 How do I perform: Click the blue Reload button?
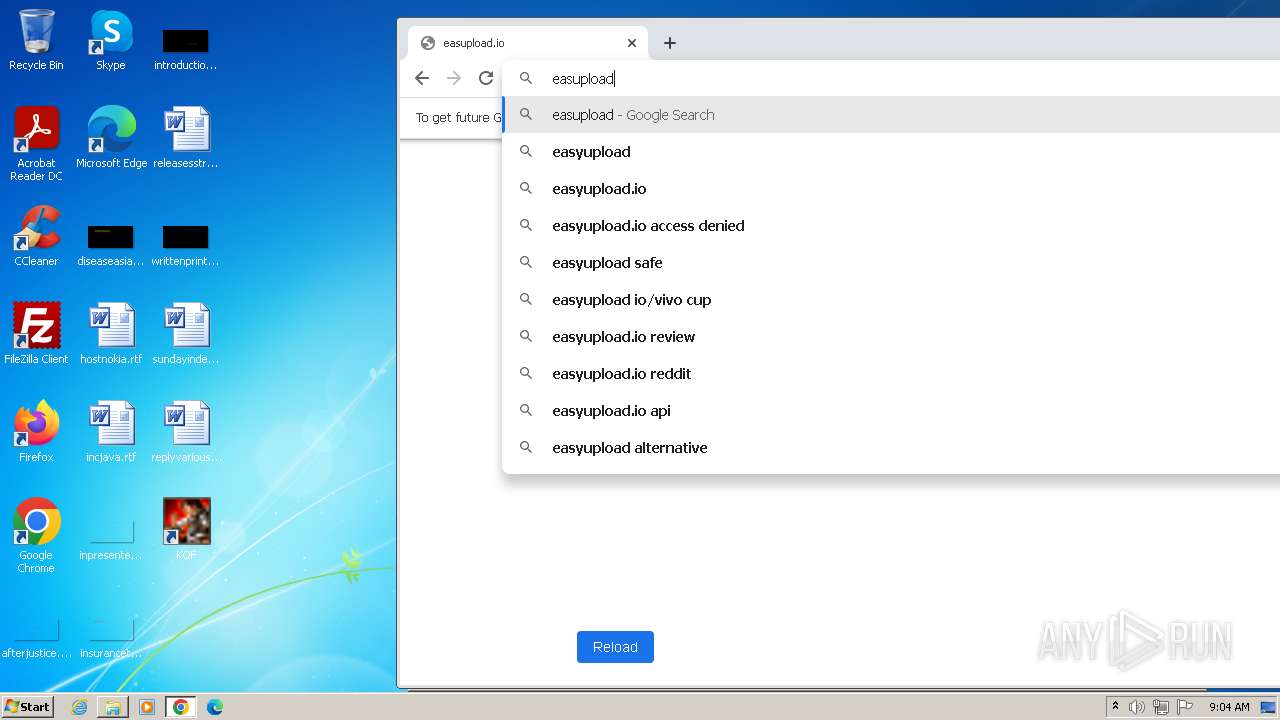coord(615,647)
